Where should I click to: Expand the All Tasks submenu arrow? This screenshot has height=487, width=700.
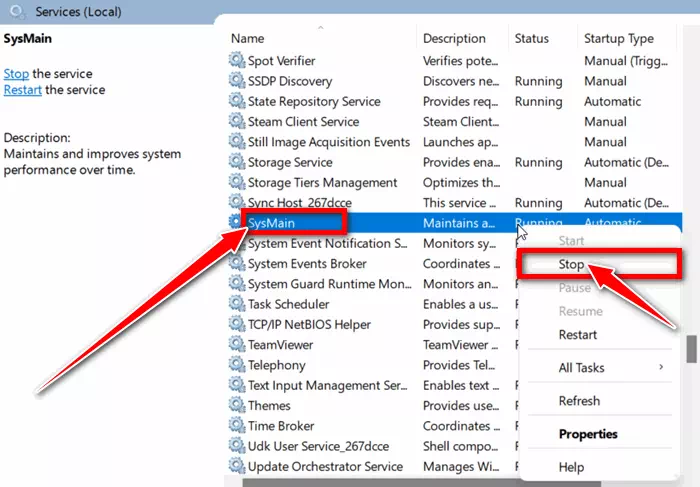pyautogui.click(x=661, y=367)
